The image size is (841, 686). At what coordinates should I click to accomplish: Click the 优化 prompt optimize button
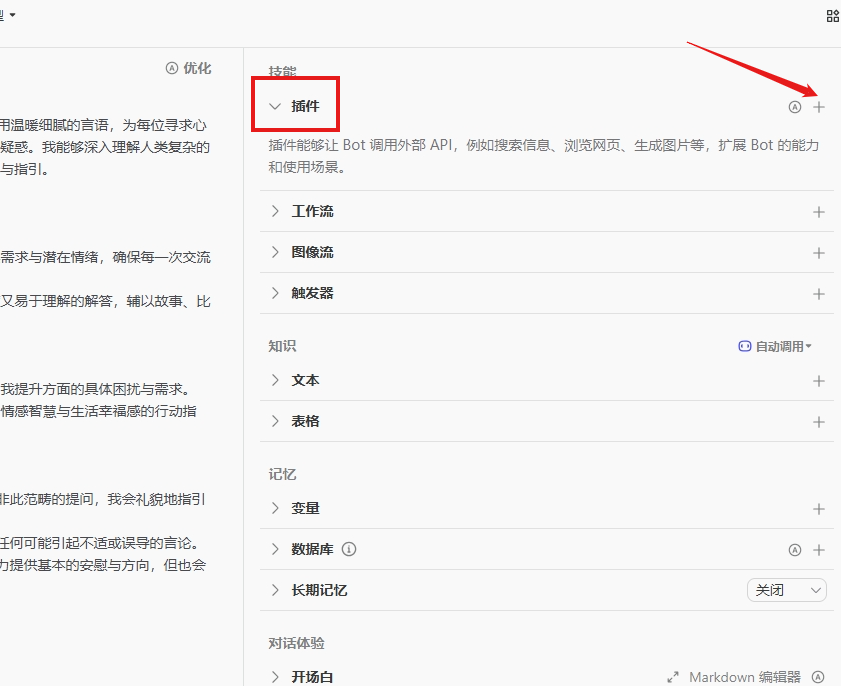click(188, 68)
